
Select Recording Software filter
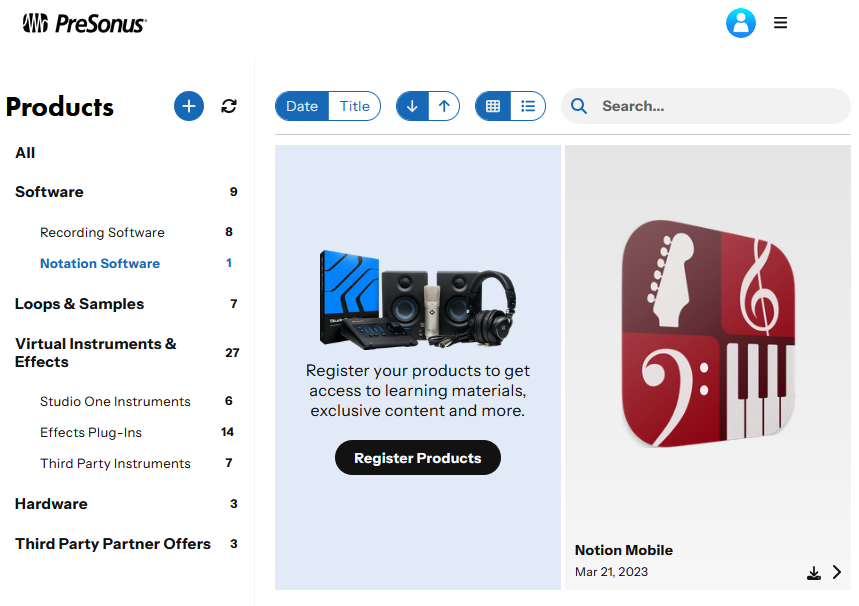pyautogui.click(x=102, y=232)
